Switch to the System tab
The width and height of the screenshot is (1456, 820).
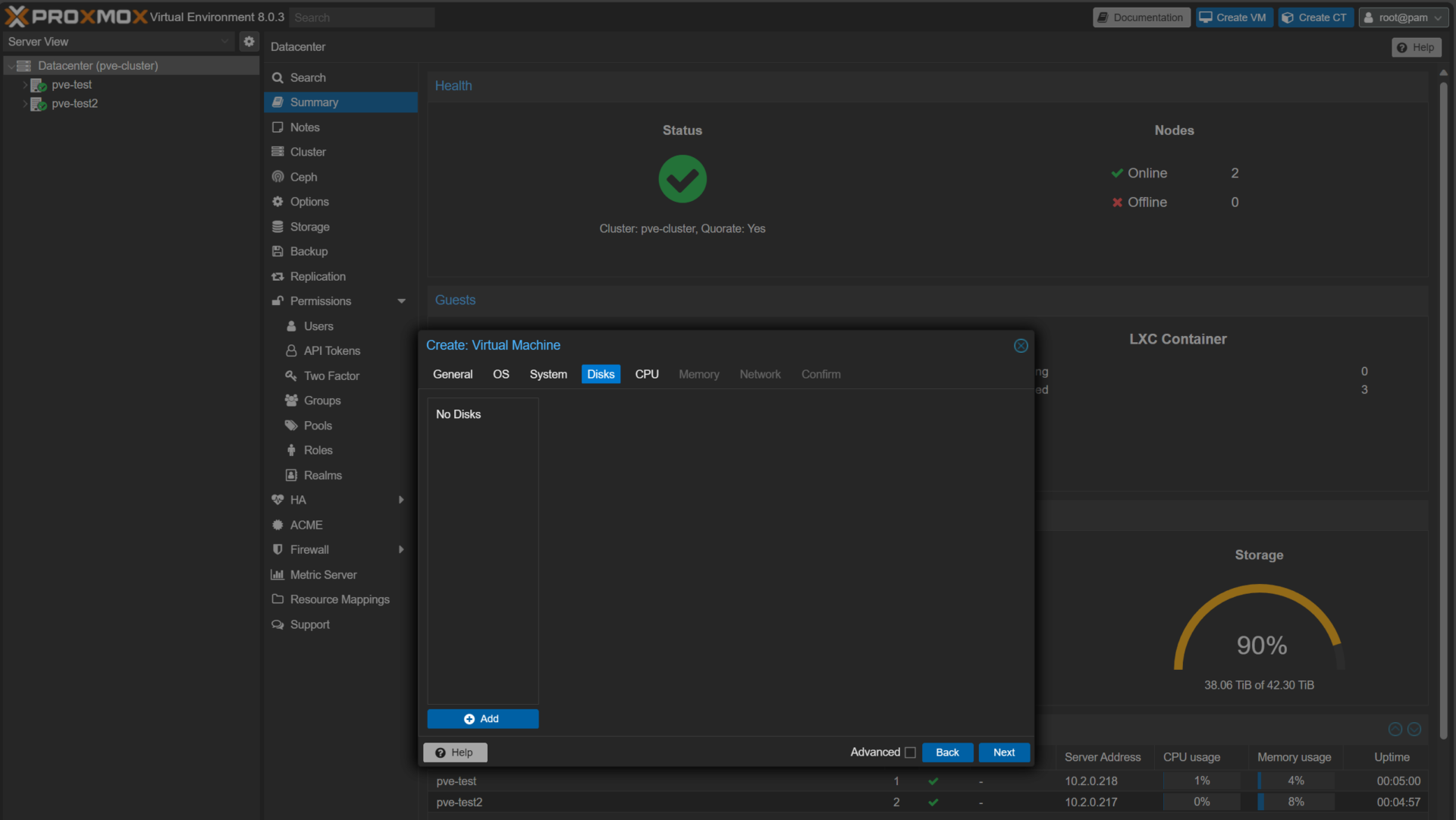[548, 374]
